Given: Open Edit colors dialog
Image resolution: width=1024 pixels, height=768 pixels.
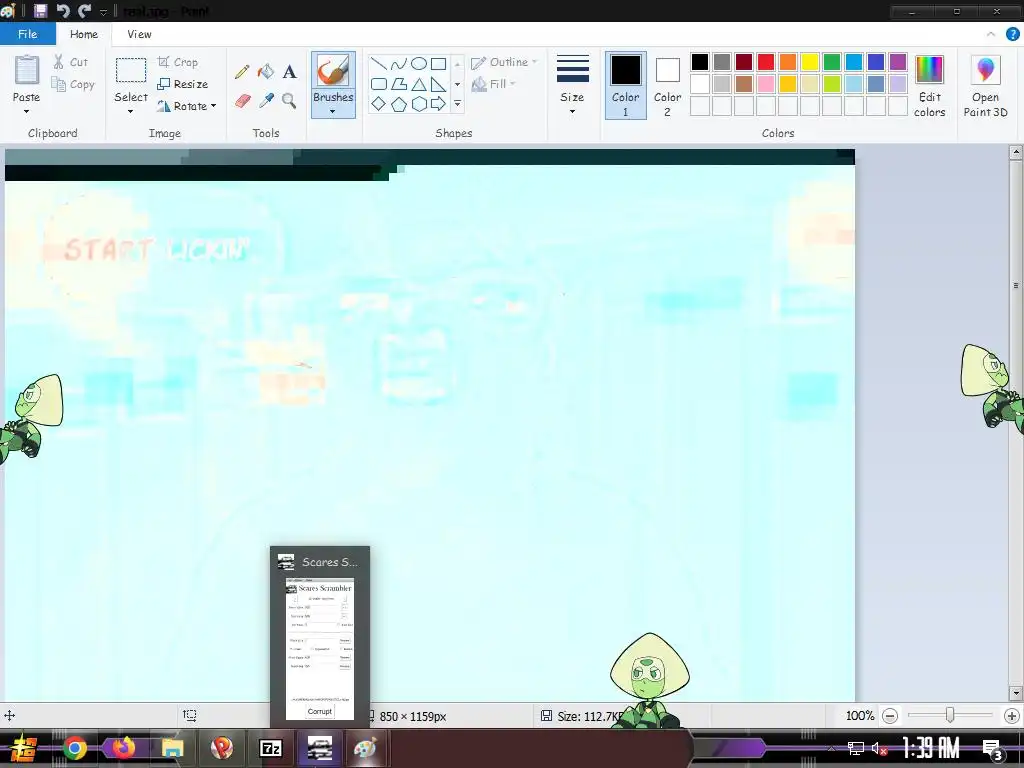Looking at the screenshot, I should click(929, 86).
